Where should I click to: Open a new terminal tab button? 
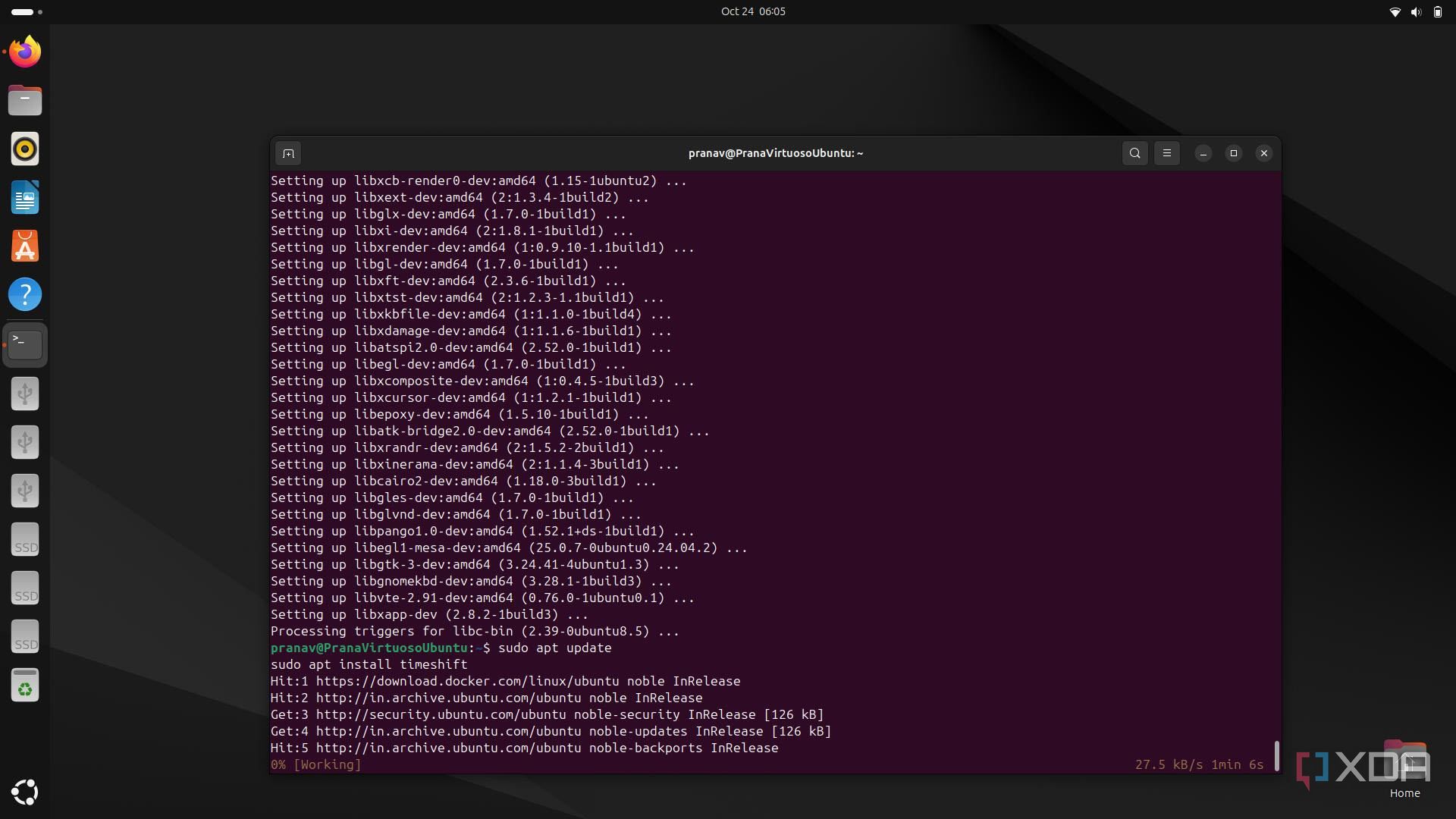(288, 153)
